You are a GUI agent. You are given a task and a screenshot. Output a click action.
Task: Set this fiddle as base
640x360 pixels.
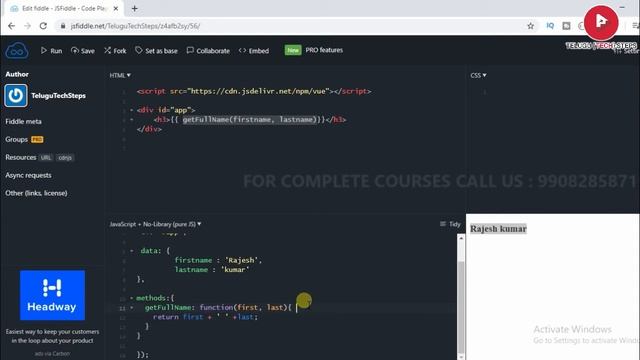(156, 51)
